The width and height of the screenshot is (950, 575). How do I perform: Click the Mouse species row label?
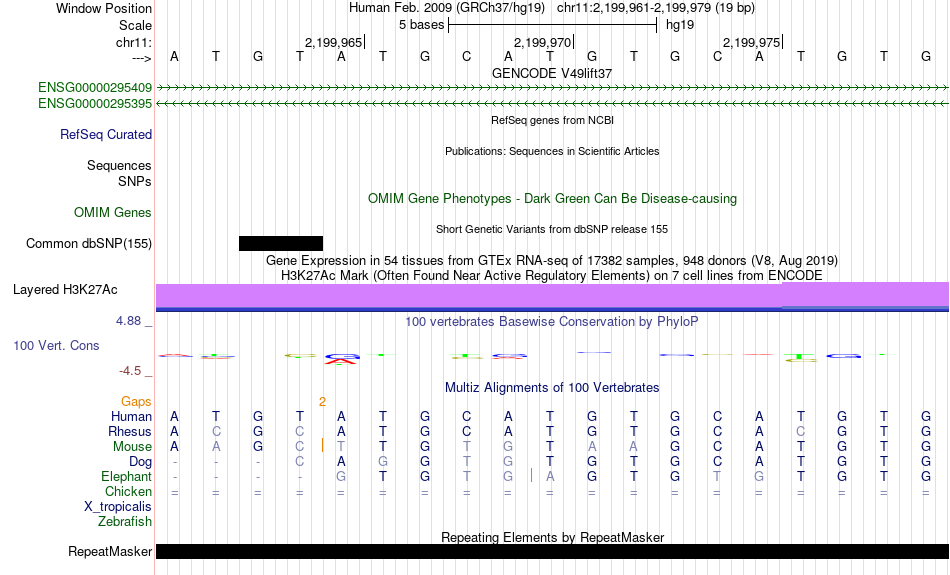coord(132,447)
